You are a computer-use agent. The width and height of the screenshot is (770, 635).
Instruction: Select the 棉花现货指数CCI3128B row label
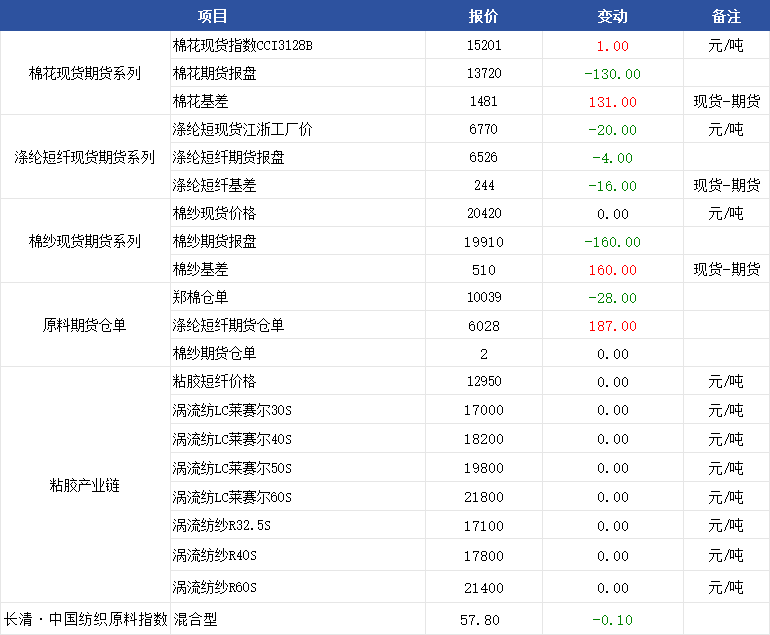tap(243, 45)
